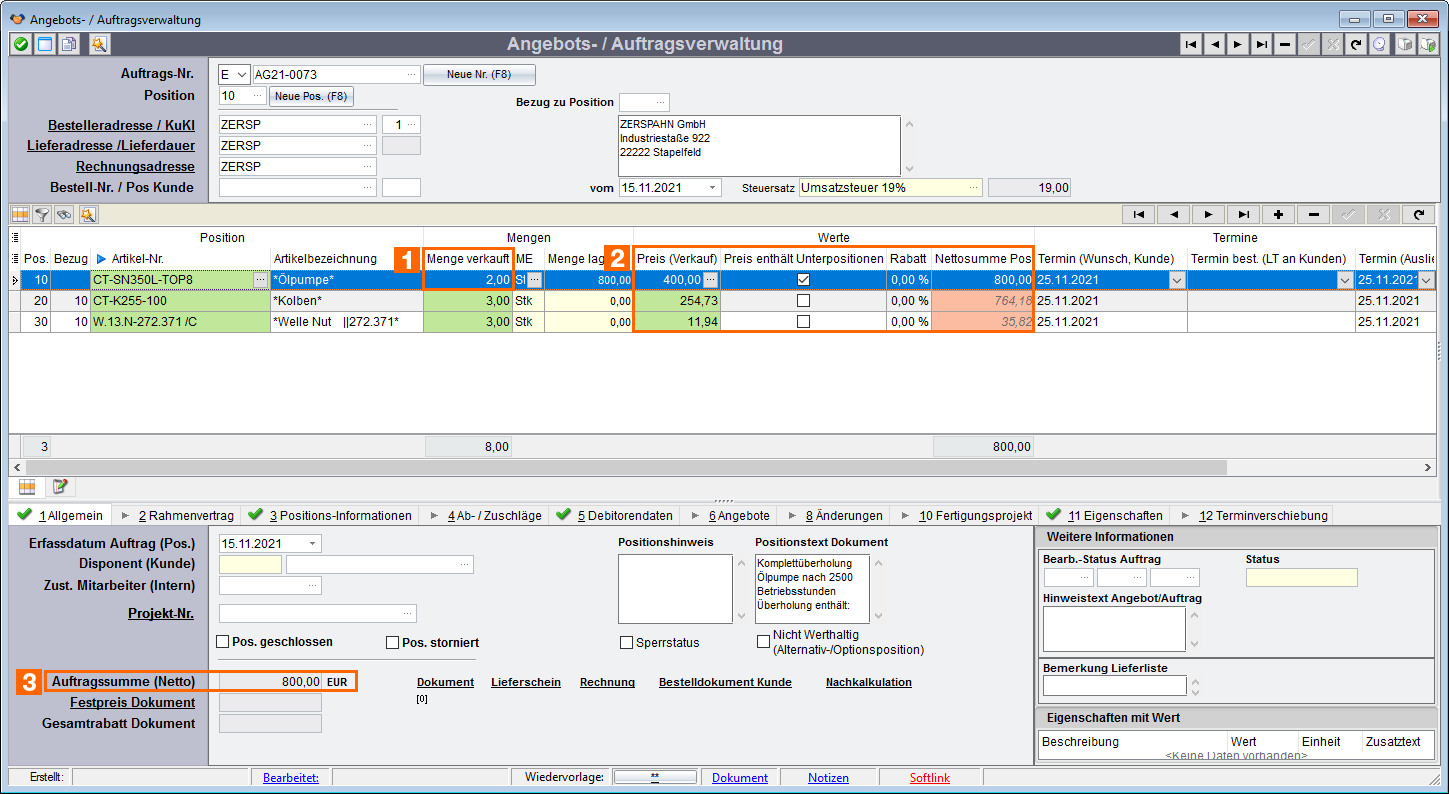Click binoculars search icon above positions table
Screen dimensions: 1449x794
(x=64, y=214)
